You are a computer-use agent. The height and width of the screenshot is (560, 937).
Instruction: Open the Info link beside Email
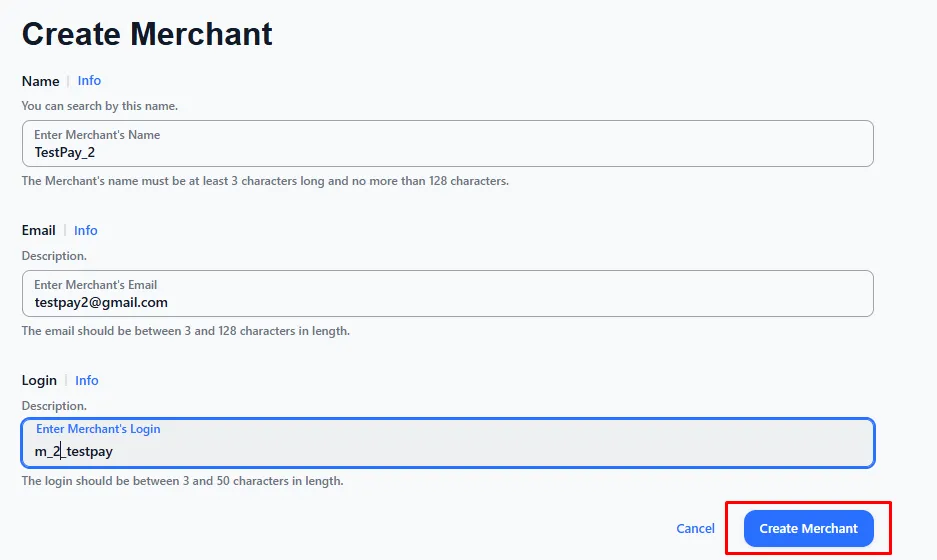[x=86, y=231]
